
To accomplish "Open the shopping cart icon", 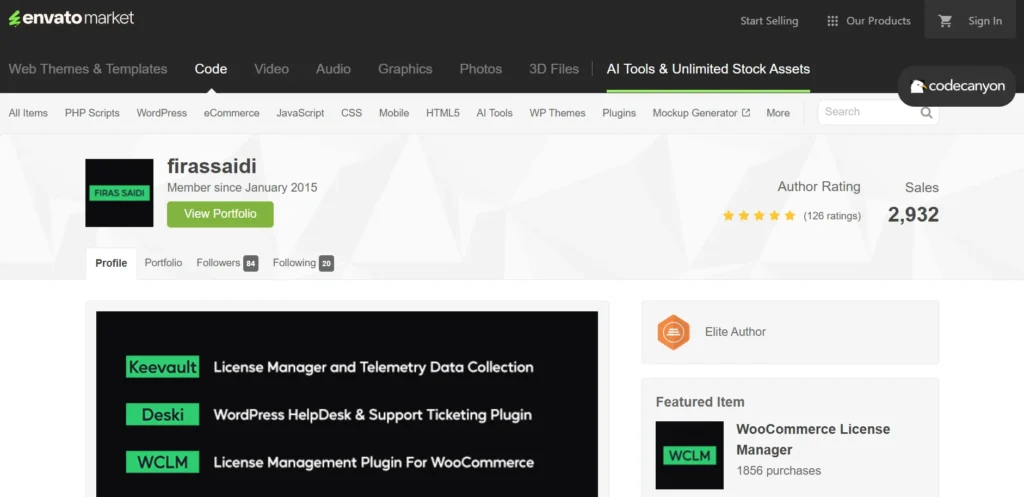I will pyautogui.click(x=945, y=21).
